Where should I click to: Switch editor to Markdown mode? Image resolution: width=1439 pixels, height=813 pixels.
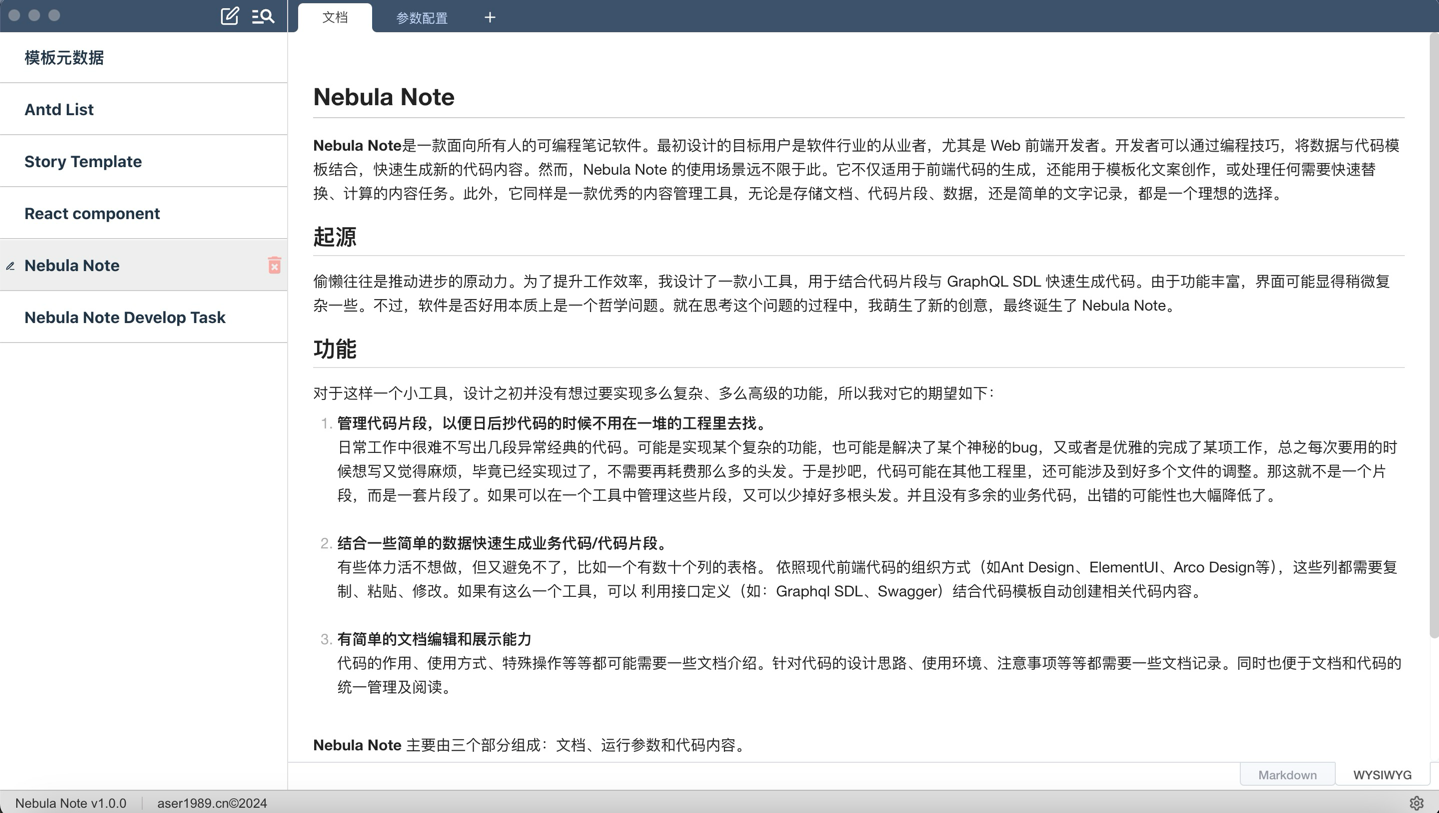coord(1287,775)
